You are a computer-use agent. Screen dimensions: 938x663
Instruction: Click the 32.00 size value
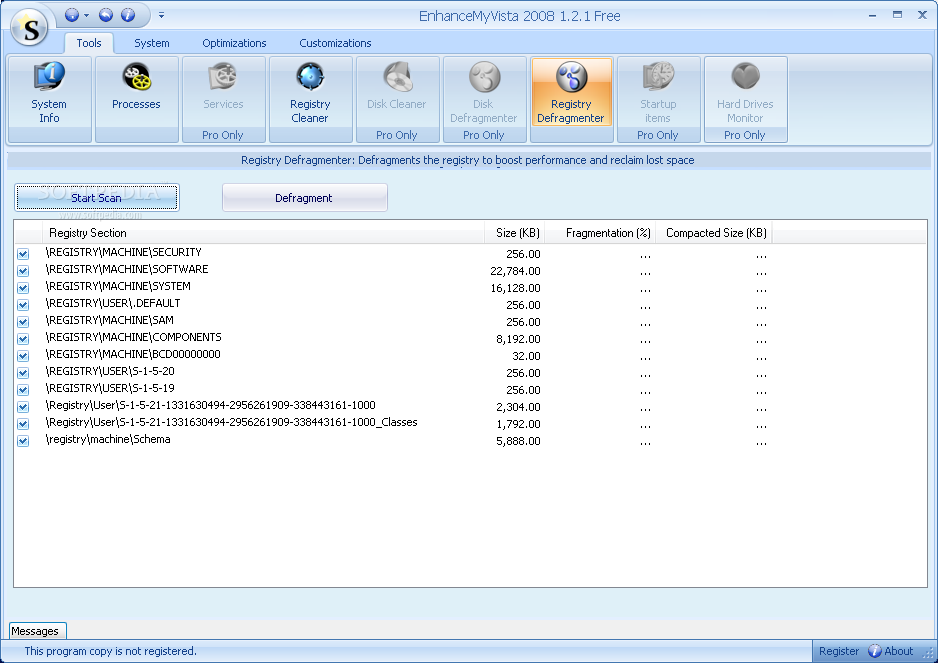(526, 356)
